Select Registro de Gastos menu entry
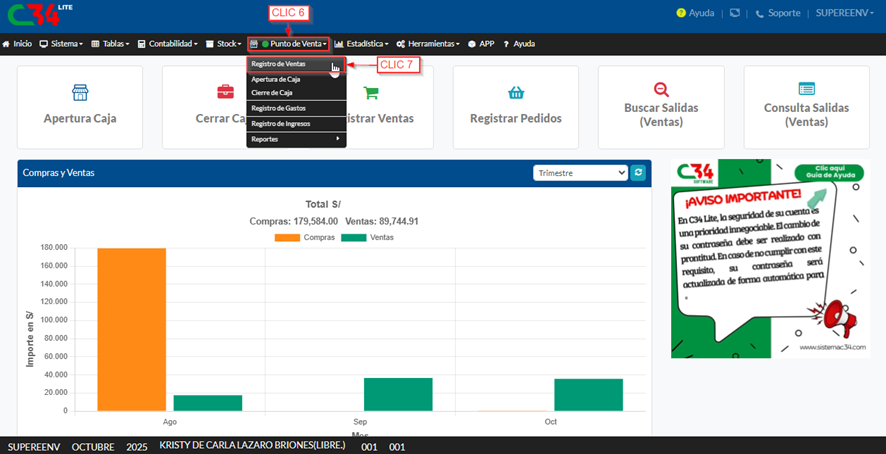 click(x=279, y=108)
